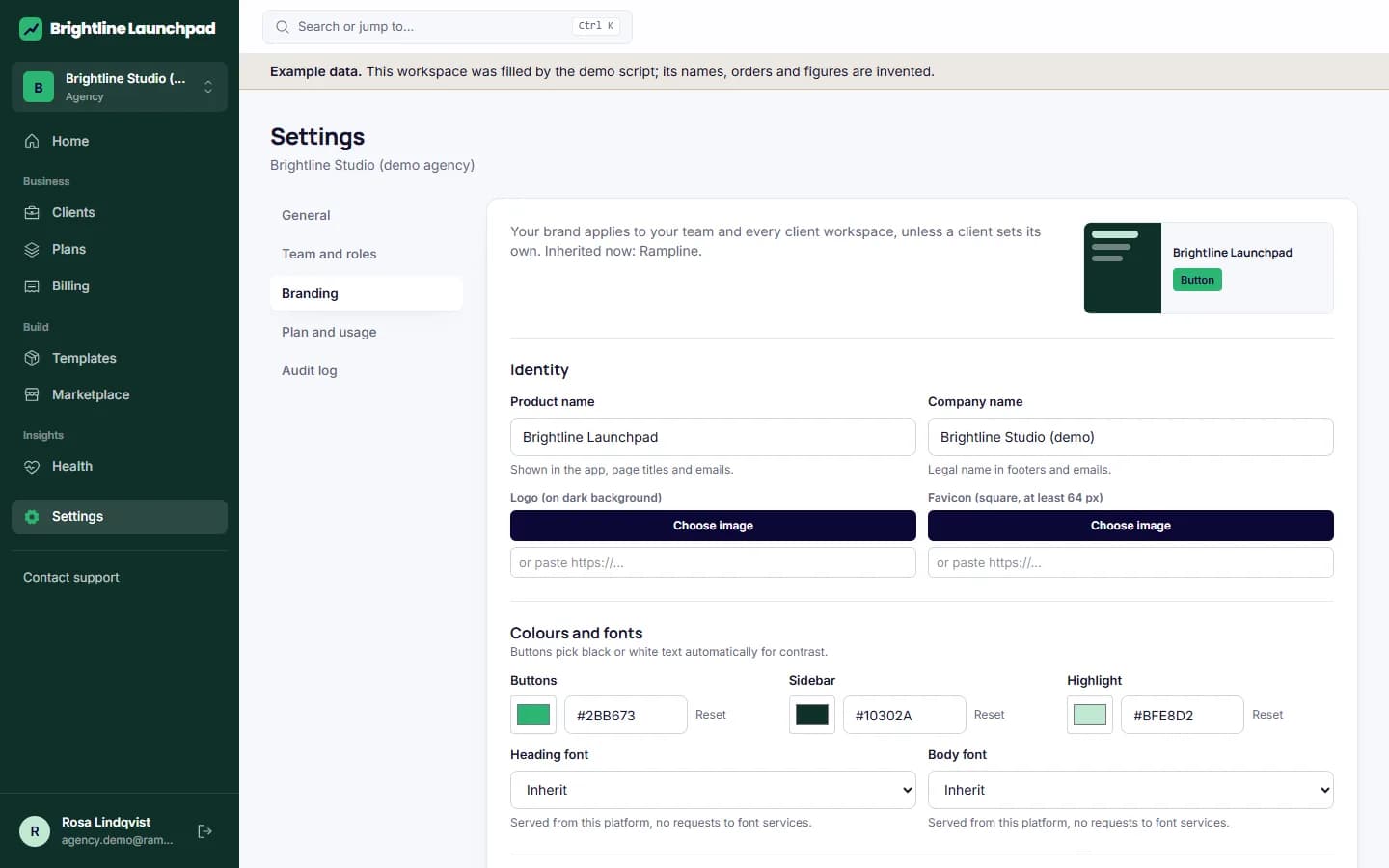Pick the Buttons colour swatch
The height and width of the screenshot is (868, 1389).
533,715
